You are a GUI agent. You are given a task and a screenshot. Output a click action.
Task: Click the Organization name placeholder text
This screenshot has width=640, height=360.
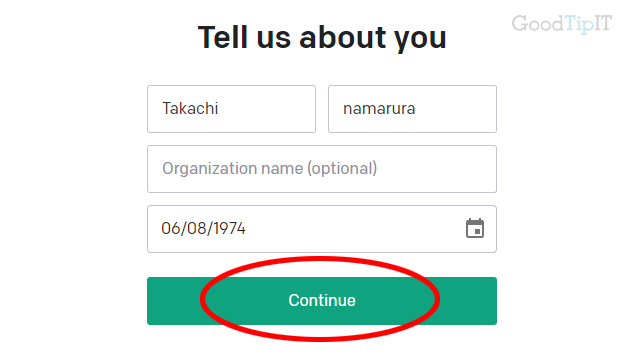pos(269,169)
